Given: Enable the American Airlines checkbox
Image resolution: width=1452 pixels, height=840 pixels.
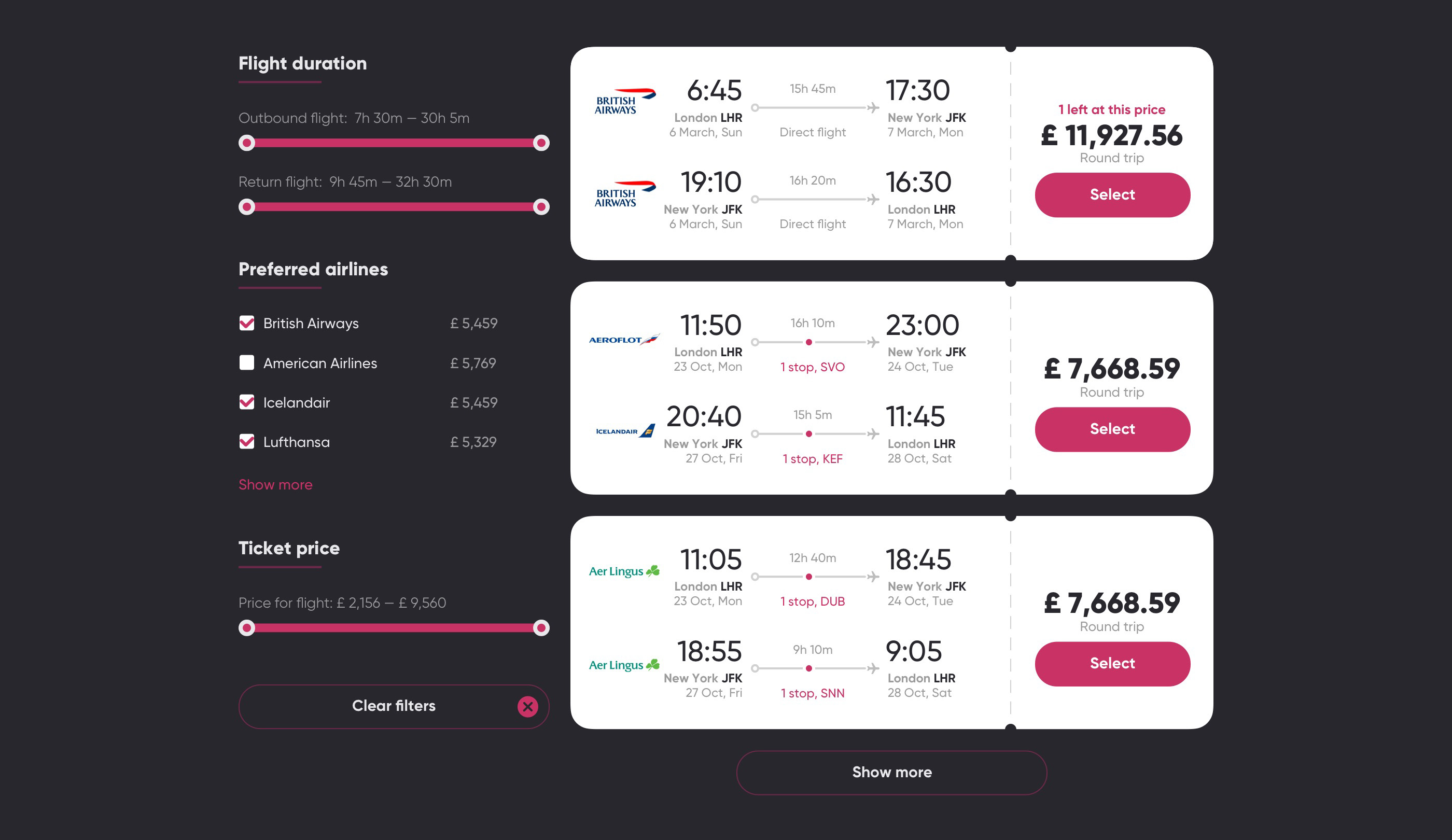Looking at the screenshot, I should tap(247, 363).
